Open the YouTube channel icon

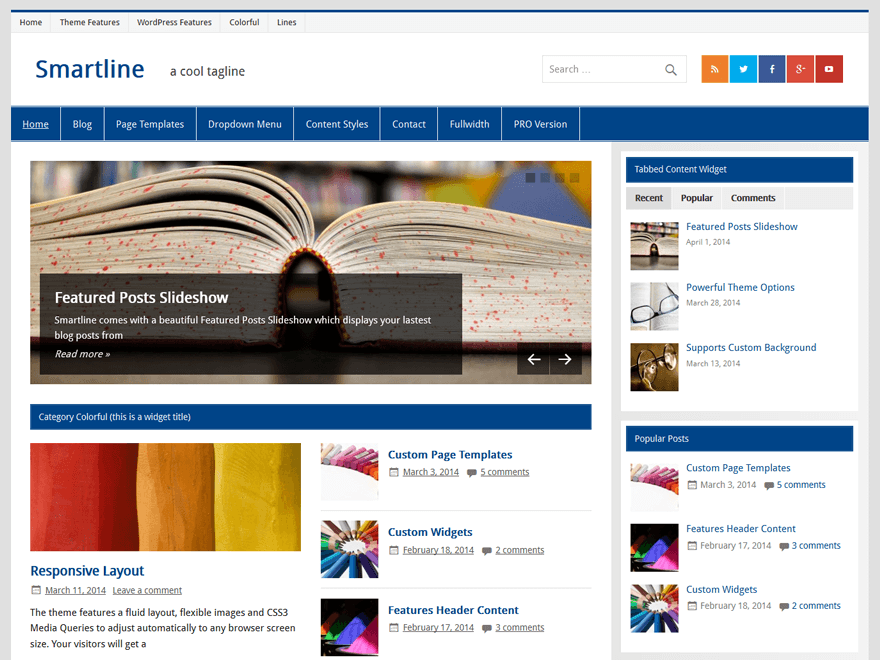click(829, 69)
